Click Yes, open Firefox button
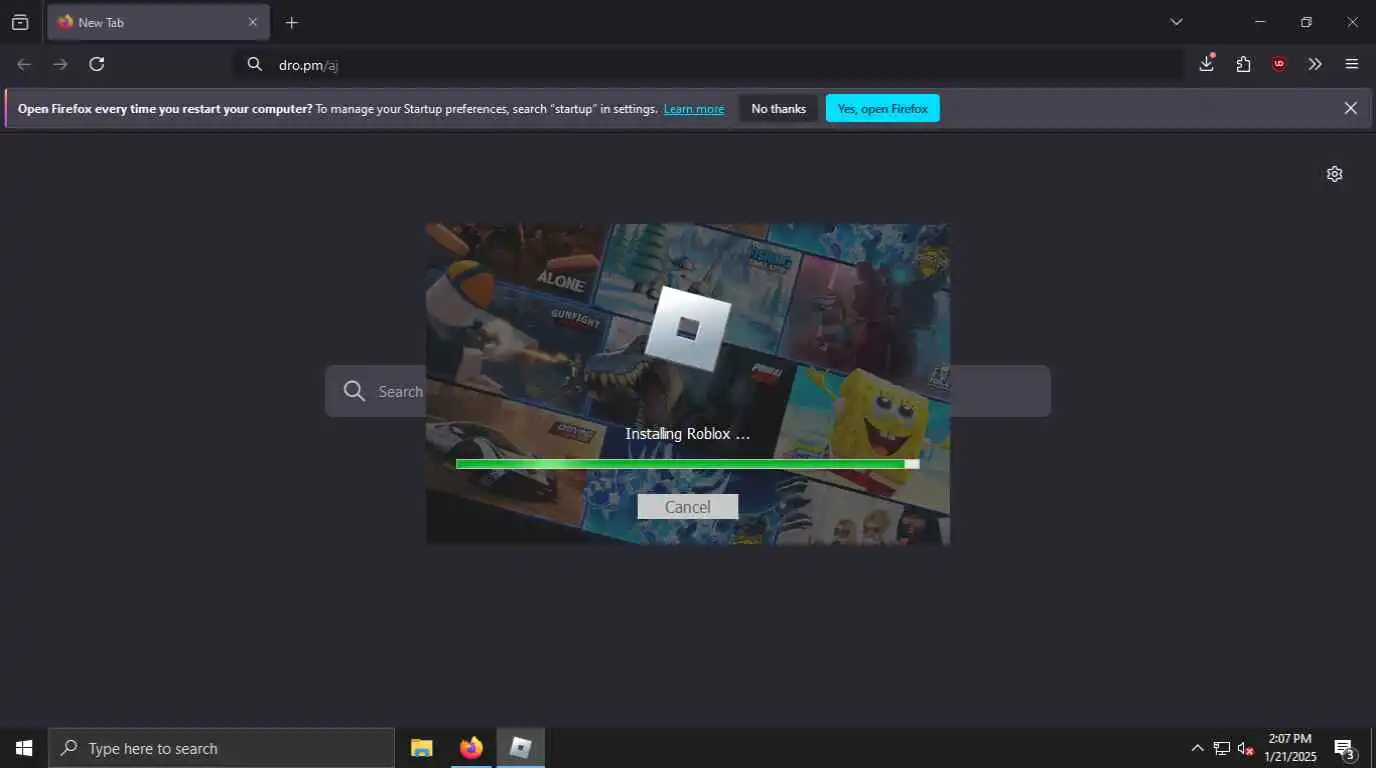1376x768 pixels. click(883, 109)
